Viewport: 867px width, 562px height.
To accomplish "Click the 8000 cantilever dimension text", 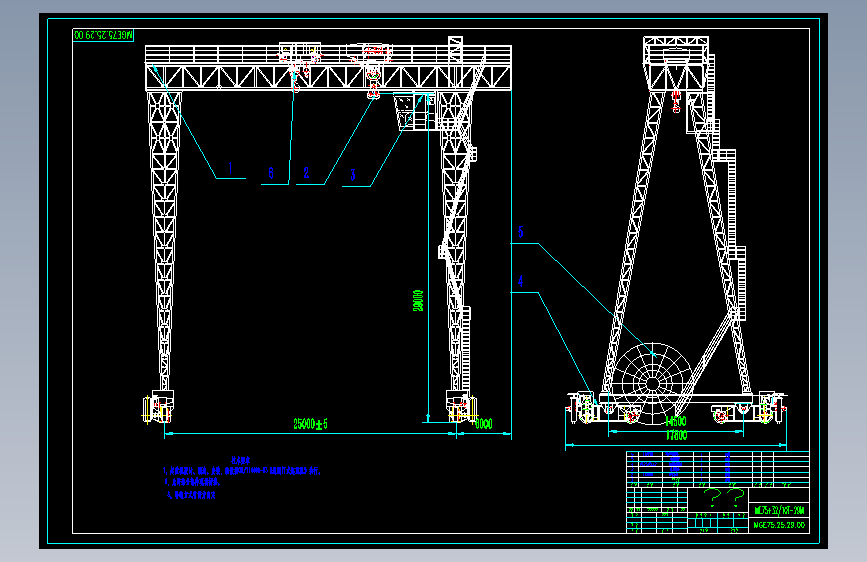I will coord(484,424).
